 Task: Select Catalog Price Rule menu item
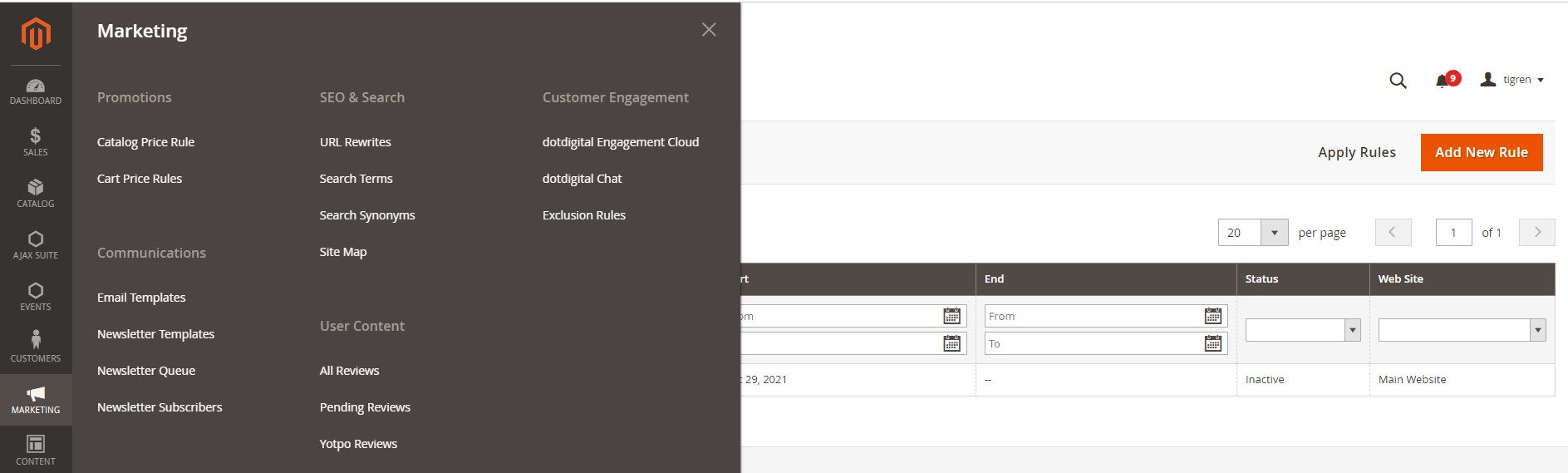tap(145, 142)
